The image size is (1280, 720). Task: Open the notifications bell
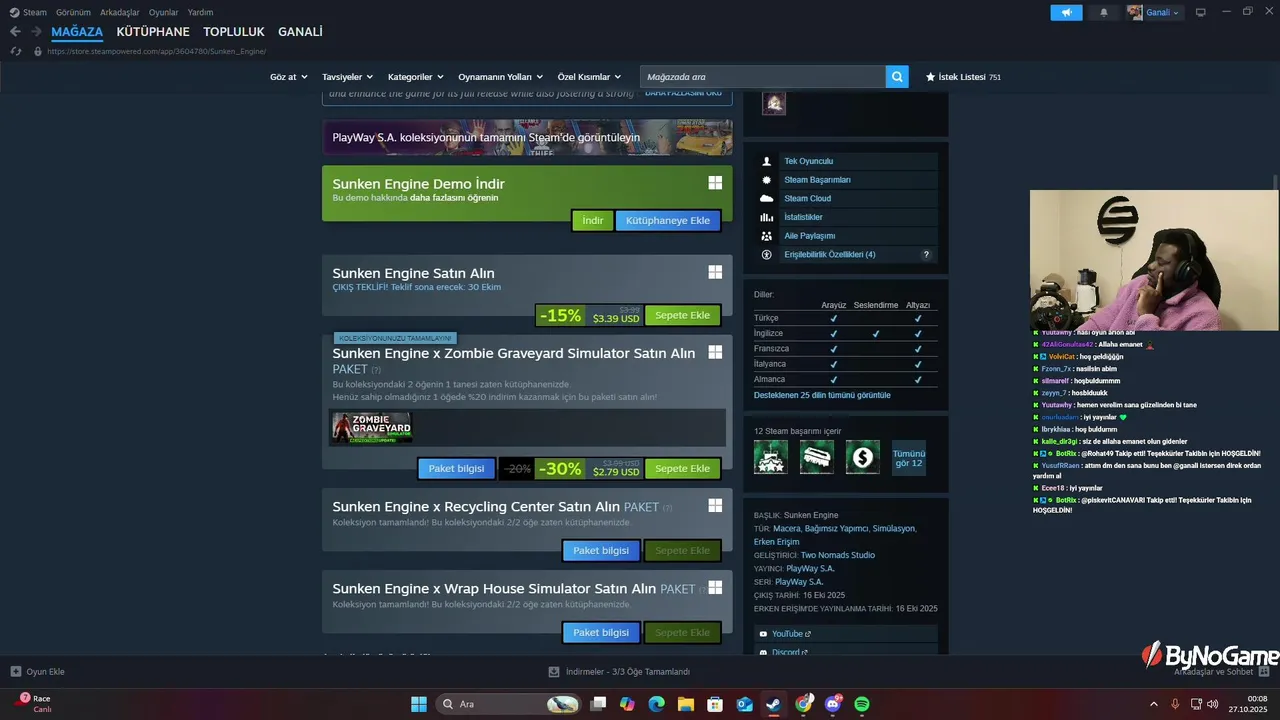click(x=1104, y=12)
